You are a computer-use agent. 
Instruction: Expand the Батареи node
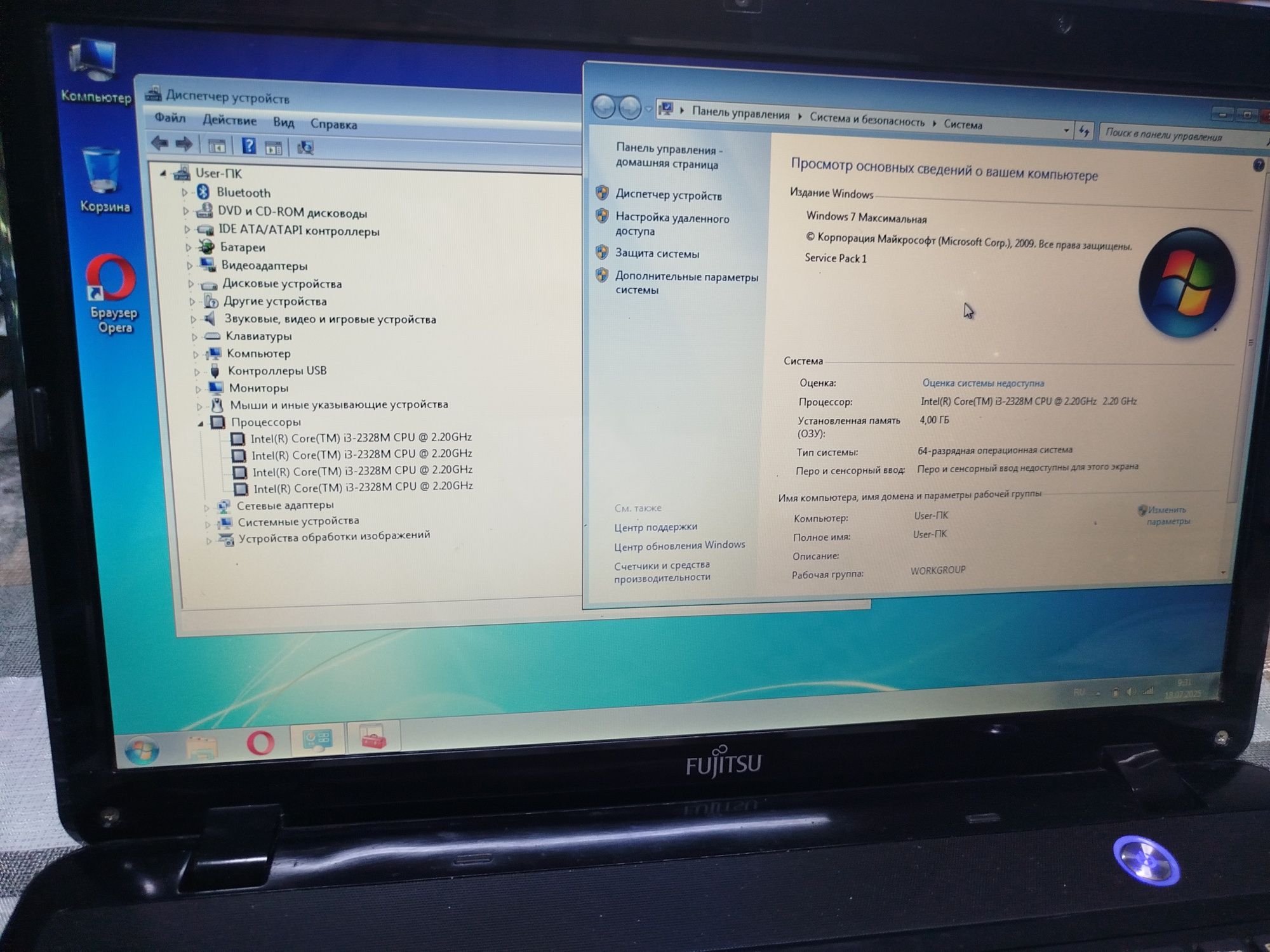[x=188, y=247]
